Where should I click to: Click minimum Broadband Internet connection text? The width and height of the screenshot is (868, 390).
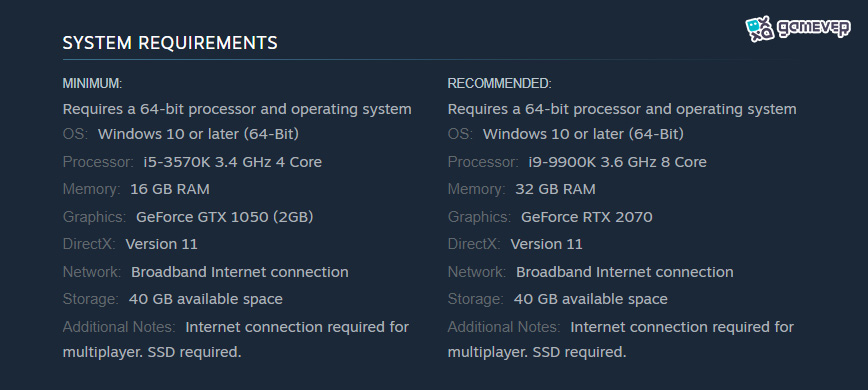(240, 272)
